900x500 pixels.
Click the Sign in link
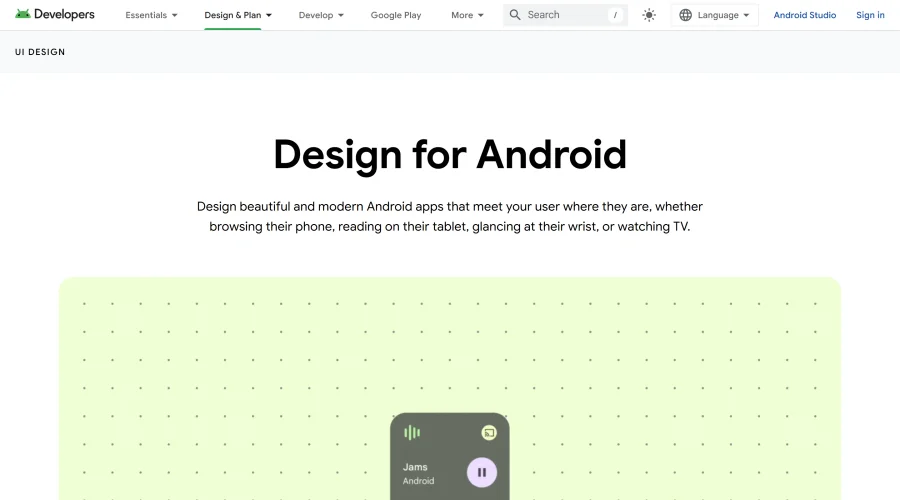point(870,15)
